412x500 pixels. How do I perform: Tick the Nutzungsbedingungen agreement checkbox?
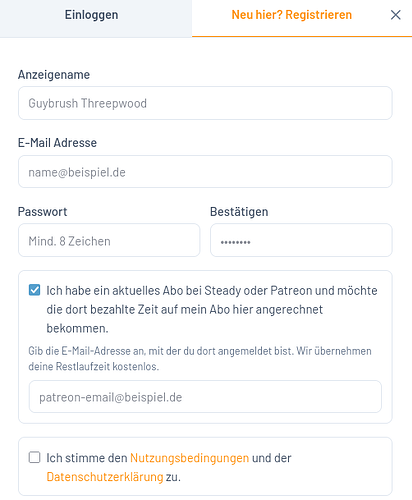[x=34, y=457]
